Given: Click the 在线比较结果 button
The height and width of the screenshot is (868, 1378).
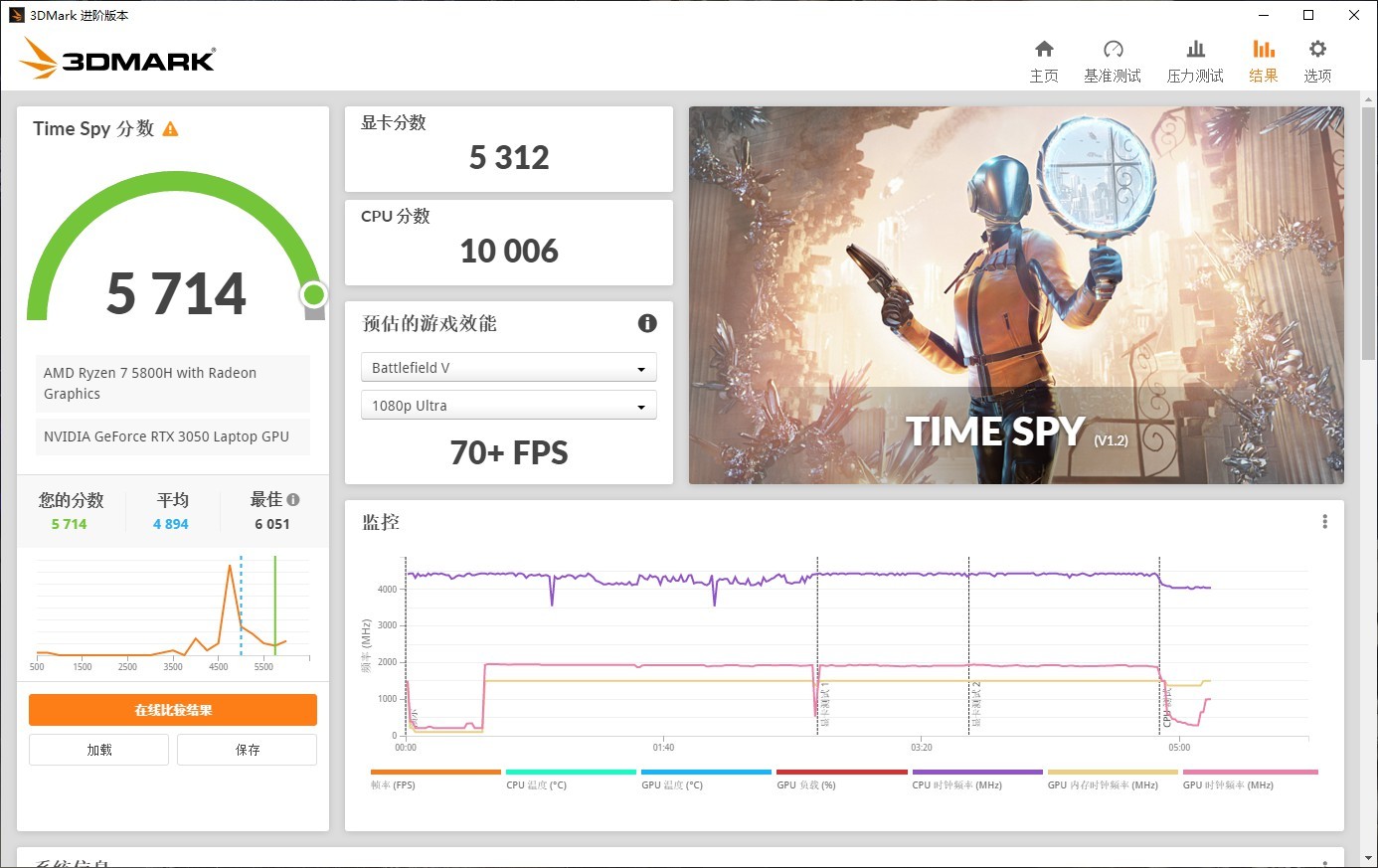Looking at the screenshot, I should tap(173, 710).
